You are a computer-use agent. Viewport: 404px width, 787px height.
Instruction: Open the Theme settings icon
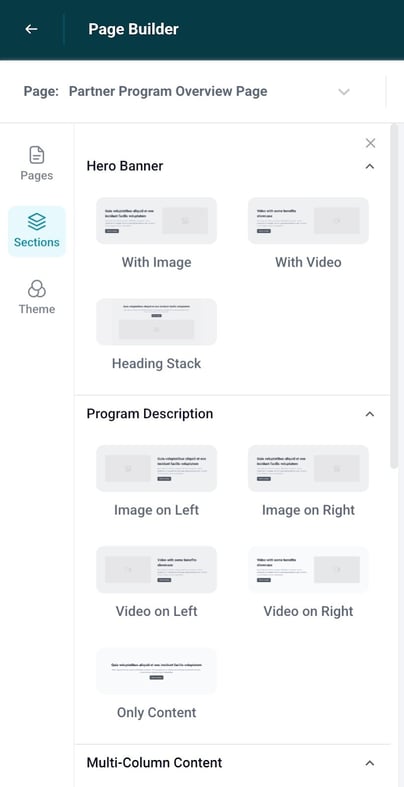coord(37,289)
